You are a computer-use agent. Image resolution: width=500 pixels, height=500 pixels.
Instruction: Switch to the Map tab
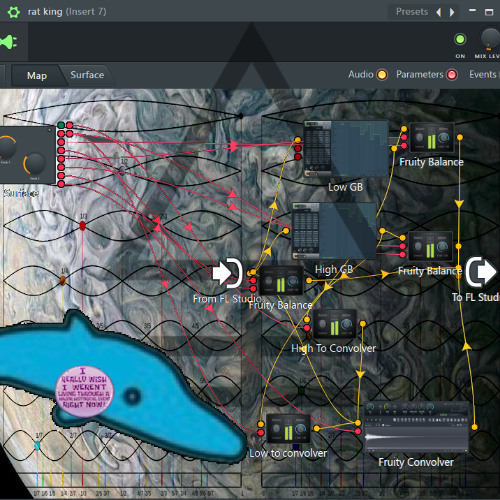point(37,76)
